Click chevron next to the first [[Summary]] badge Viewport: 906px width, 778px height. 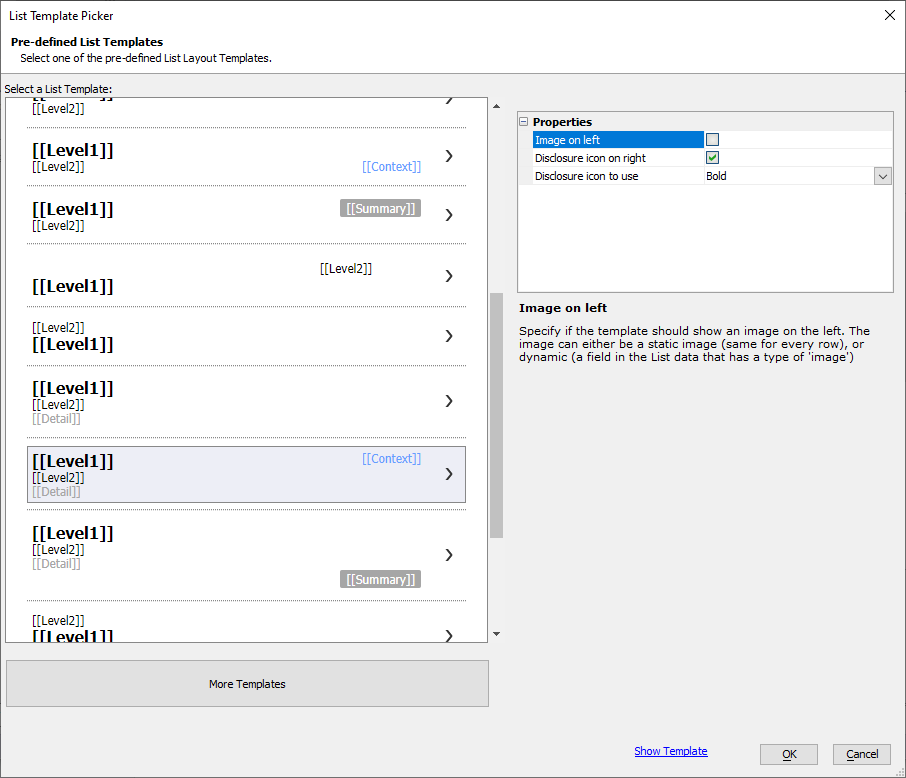click(449, 215)
